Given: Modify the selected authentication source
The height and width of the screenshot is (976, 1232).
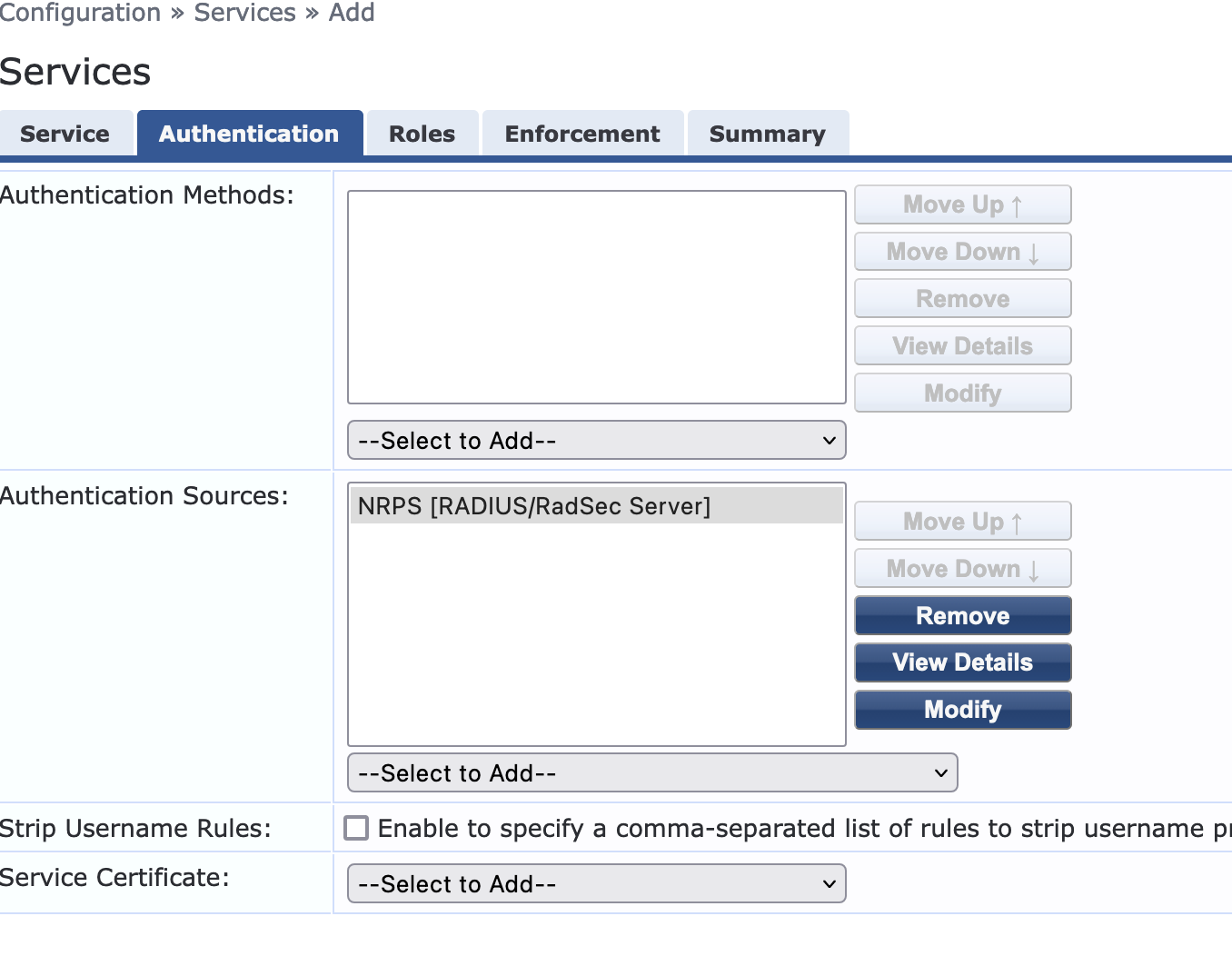Looking at the screenshot, I should pos(962,710).
